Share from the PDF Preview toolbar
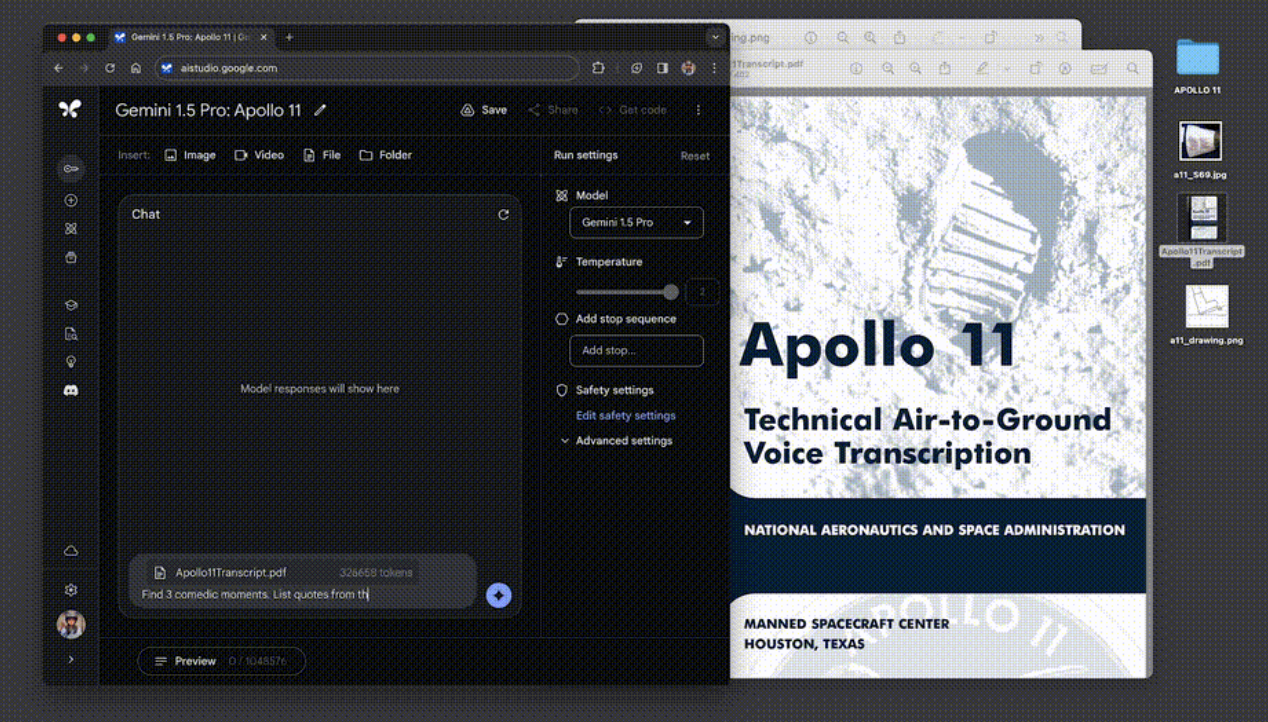 (945, 69)
